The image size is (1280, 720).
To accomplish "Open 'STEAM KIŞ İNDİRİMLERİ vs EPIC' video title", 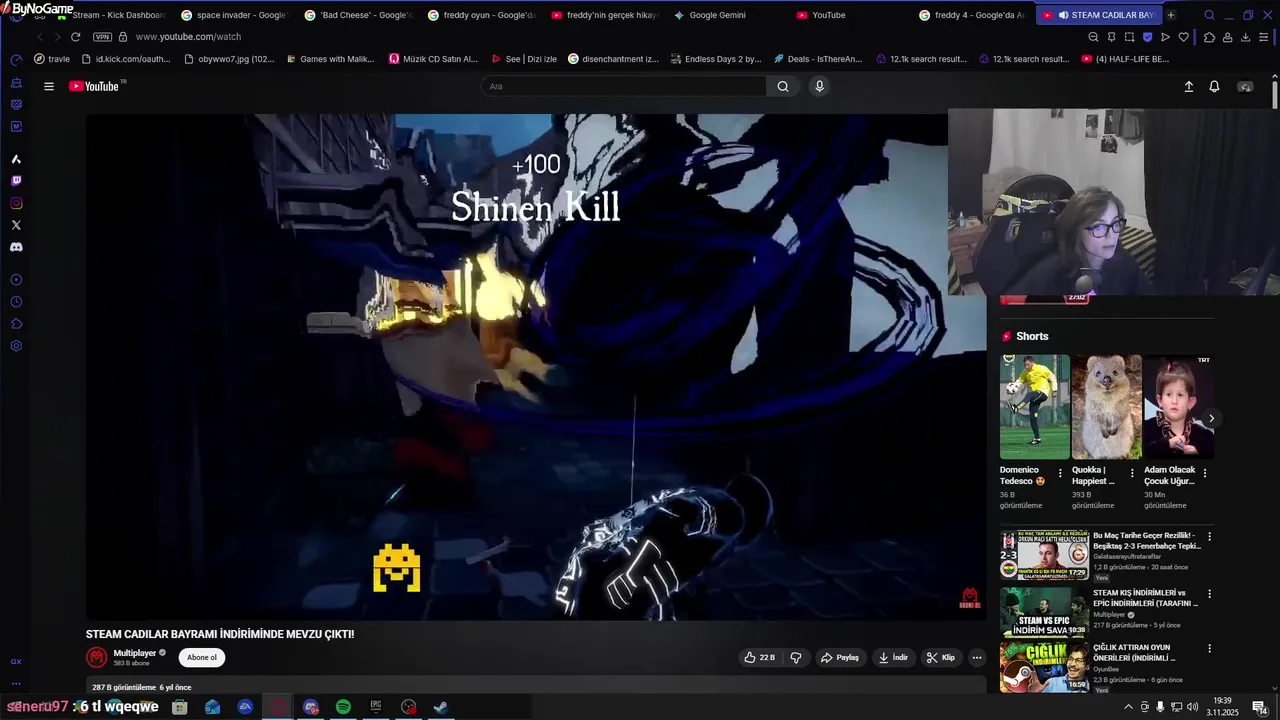I will 1145,598.
